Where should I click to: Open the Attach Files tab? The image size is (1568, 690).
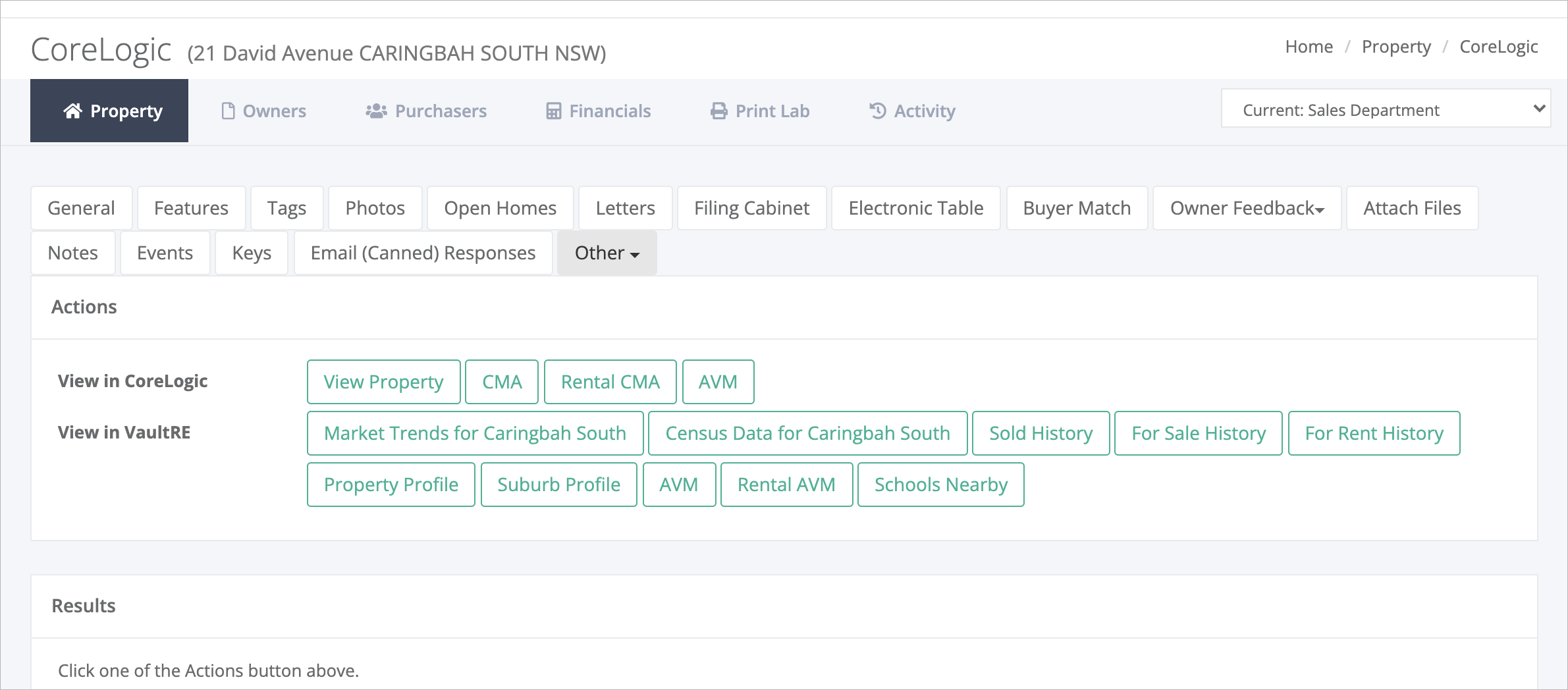[1412, 208]
